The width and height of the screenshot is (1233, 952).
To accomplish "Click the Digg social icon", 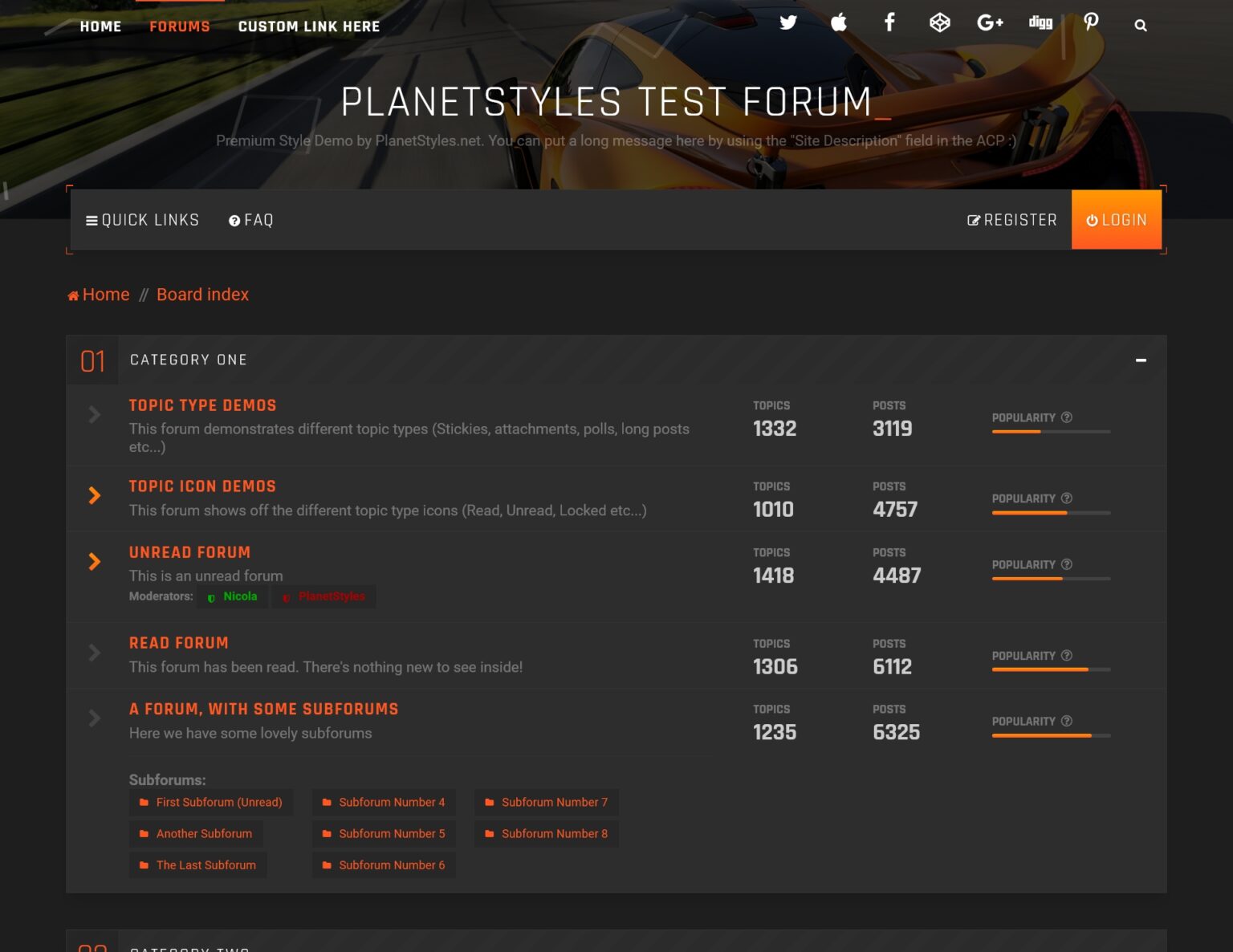I will [1040, 23].
